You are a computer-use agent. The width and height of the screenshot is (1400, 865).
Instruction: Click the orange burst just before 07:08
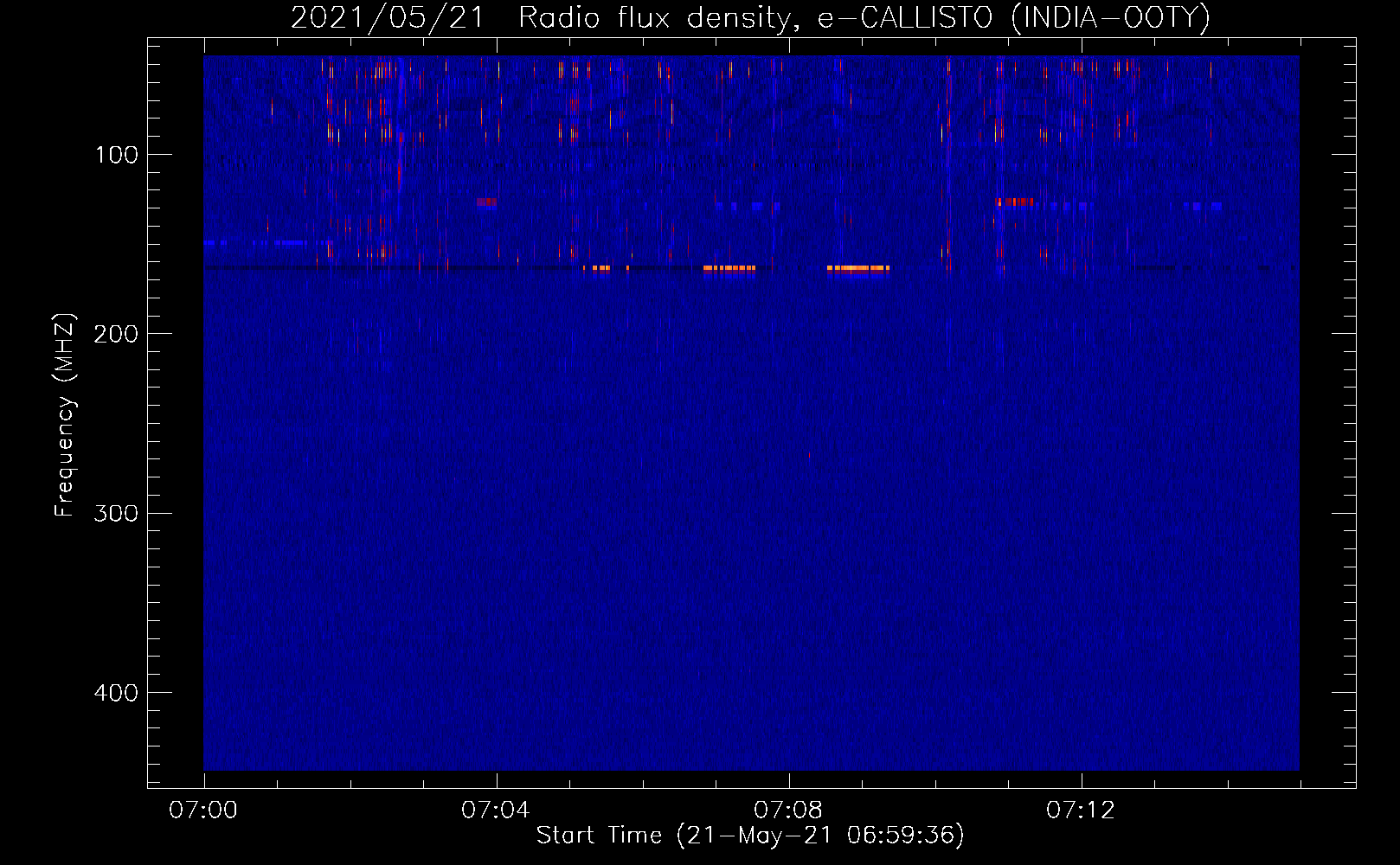[729, 269]
